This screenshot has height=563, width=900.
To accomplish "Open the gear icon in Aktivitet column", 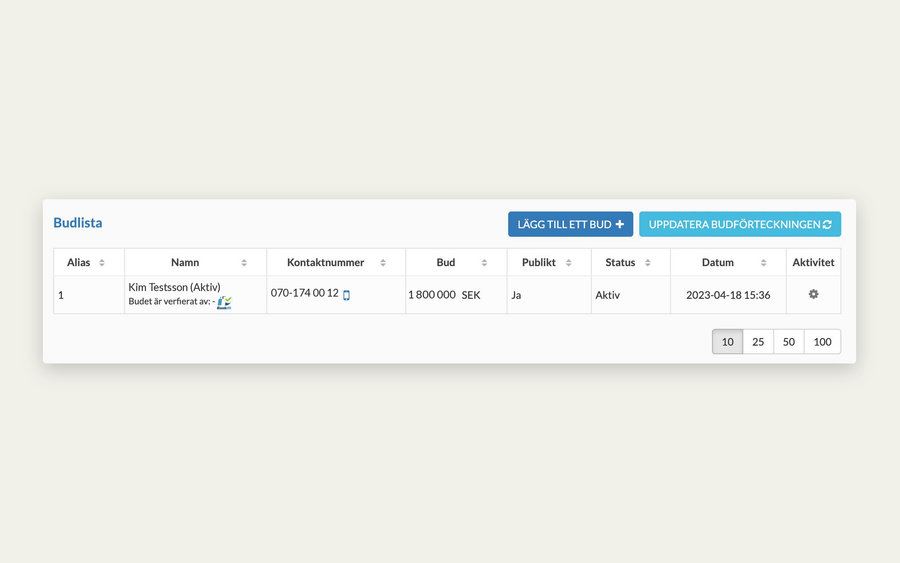I will coord(813,294).
